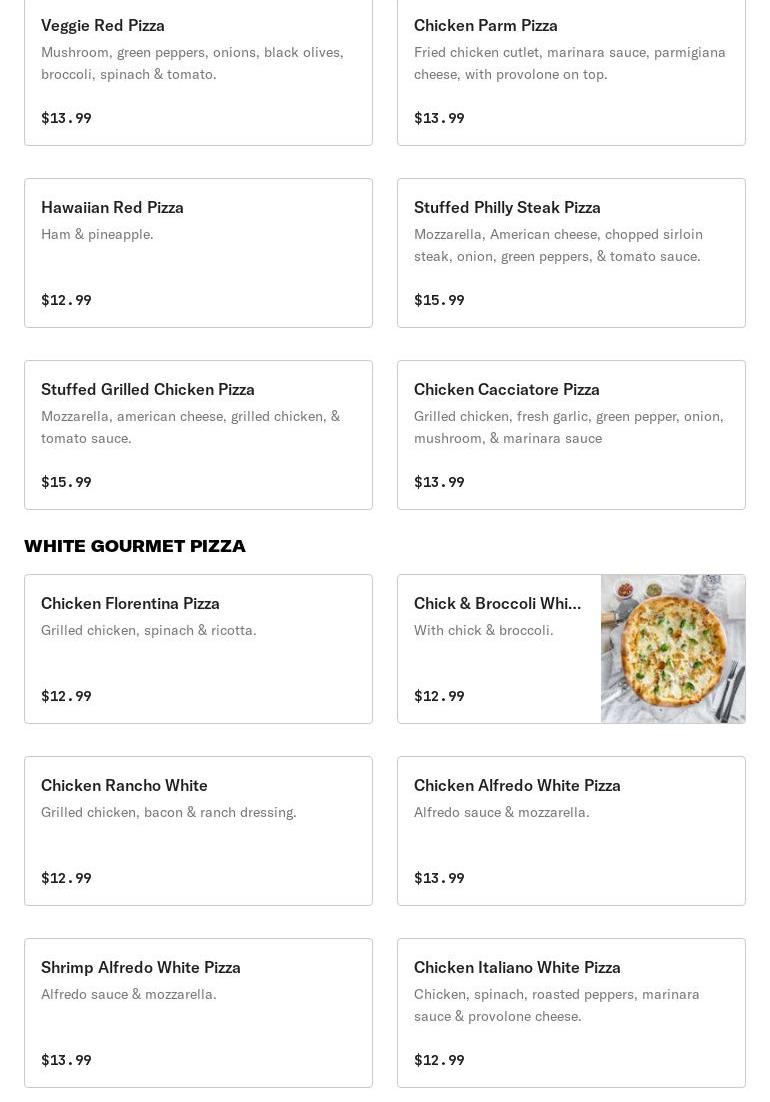This screenshot has width=770, height=1102.
Task: Open the Chicken Florentina Pizza card
Action: point(198,648)
